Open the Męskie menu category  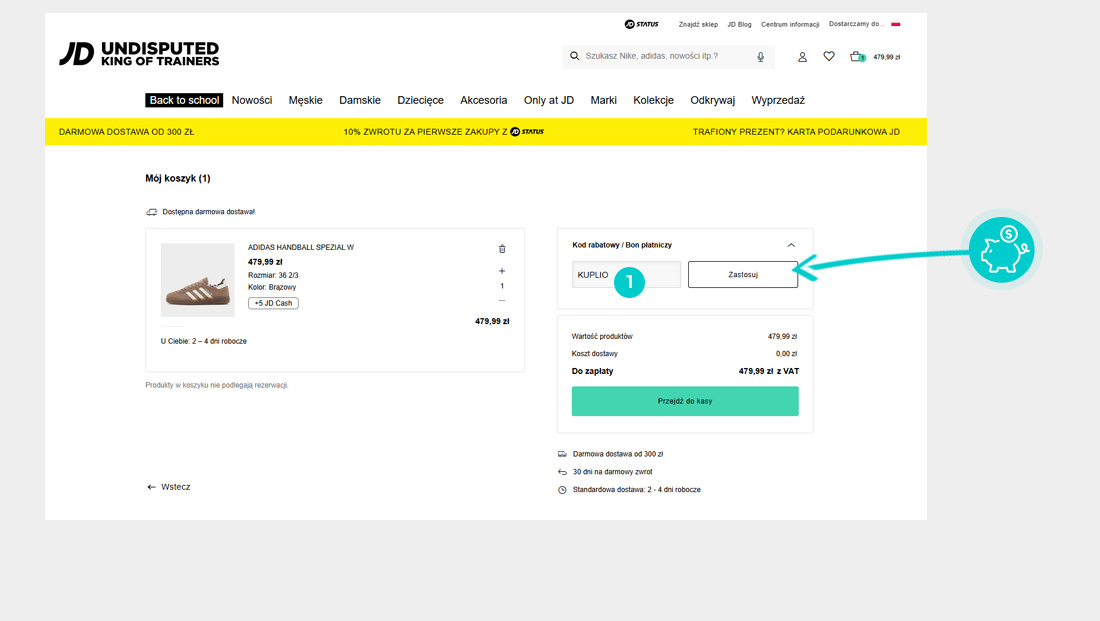pyautogui.click(x=305, y=100)
